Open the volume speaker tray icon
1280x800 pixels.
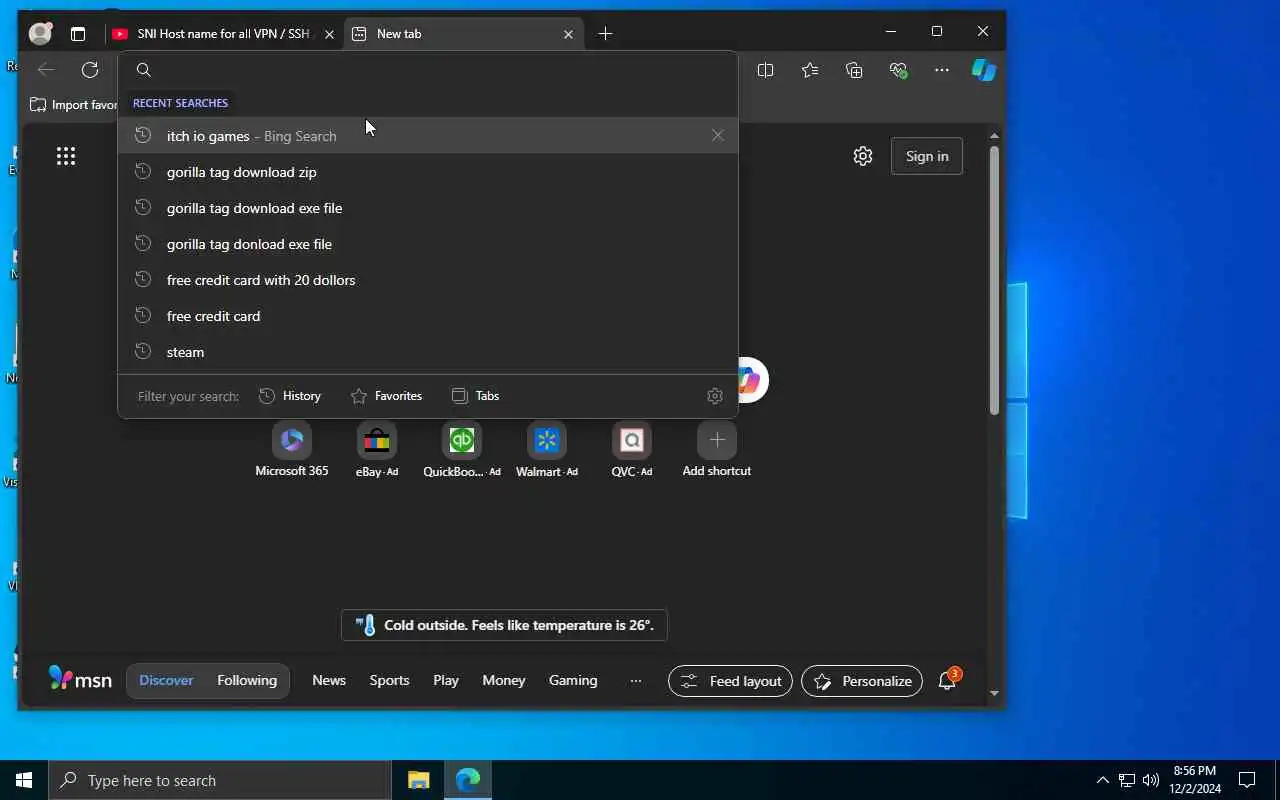click(x=1151, y=780)
